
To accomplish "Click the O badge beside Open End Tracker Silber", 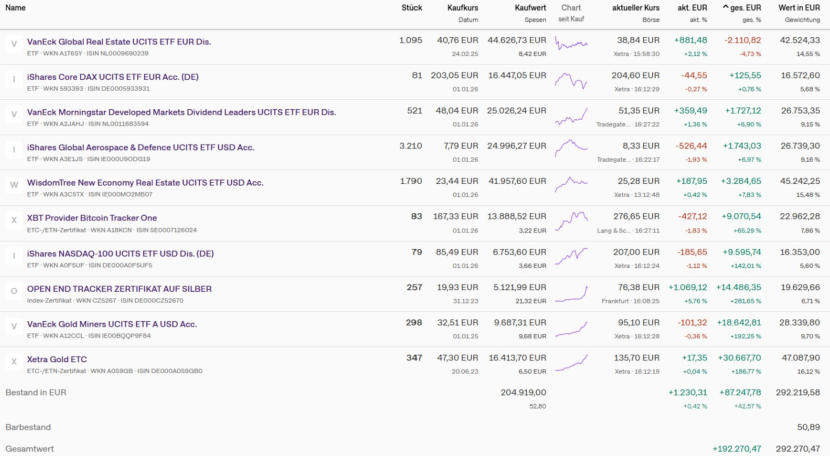I will point(13,292).
